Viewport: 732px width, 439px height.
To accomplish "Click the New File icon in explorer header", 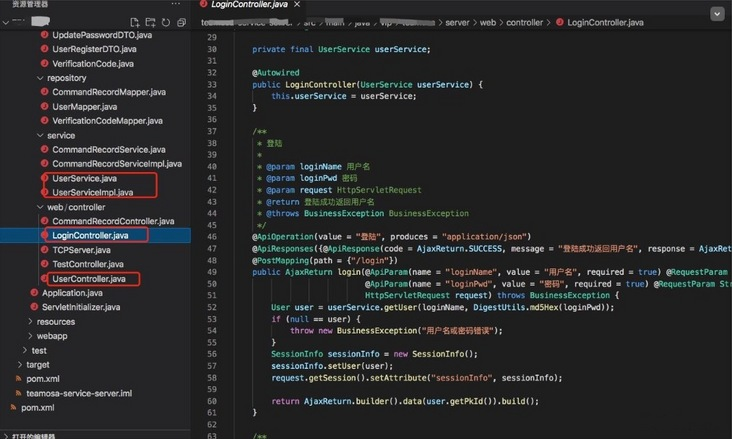I will (x=135, y=22).
